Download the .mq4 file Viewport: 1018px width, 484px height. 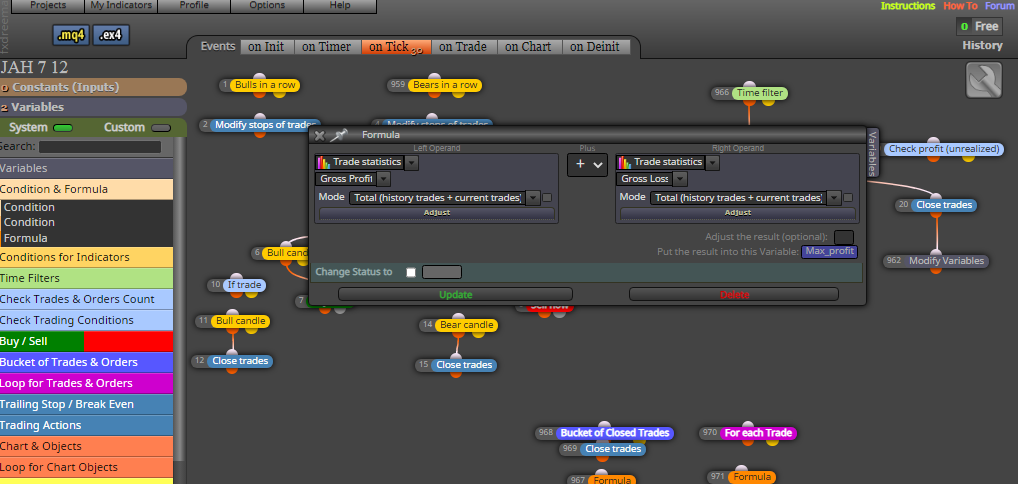point(71,36)
